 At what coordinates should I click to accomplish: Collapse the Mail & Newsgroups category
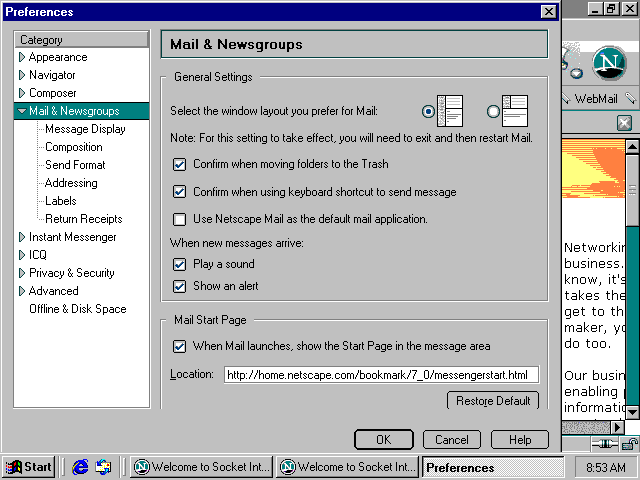[x=22, y=111]
